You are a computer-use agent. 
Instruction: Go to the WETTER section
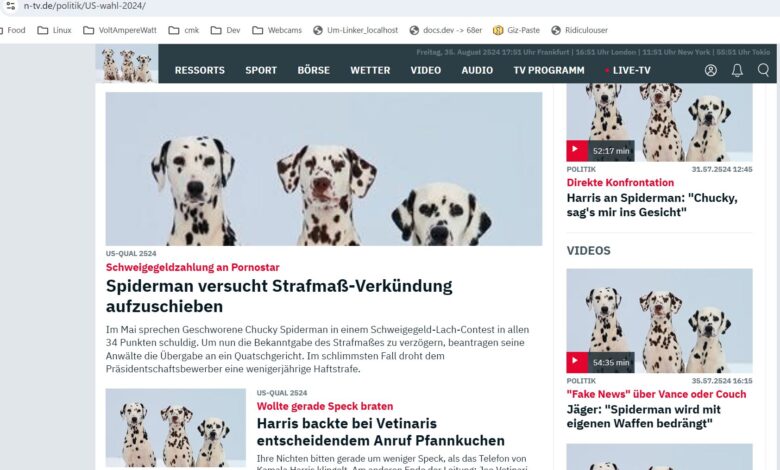[x=370, y=71]
